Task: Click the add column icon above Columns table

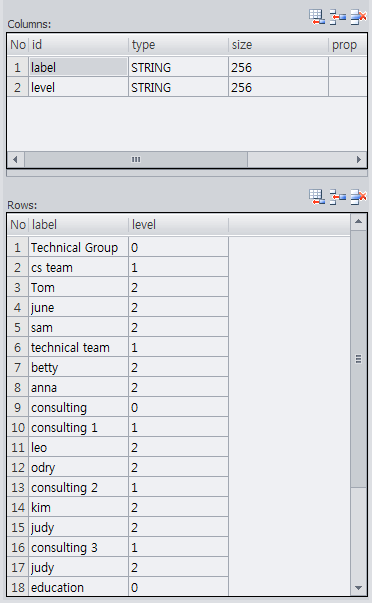Action: pyautogui.click(x=317, y=17)
